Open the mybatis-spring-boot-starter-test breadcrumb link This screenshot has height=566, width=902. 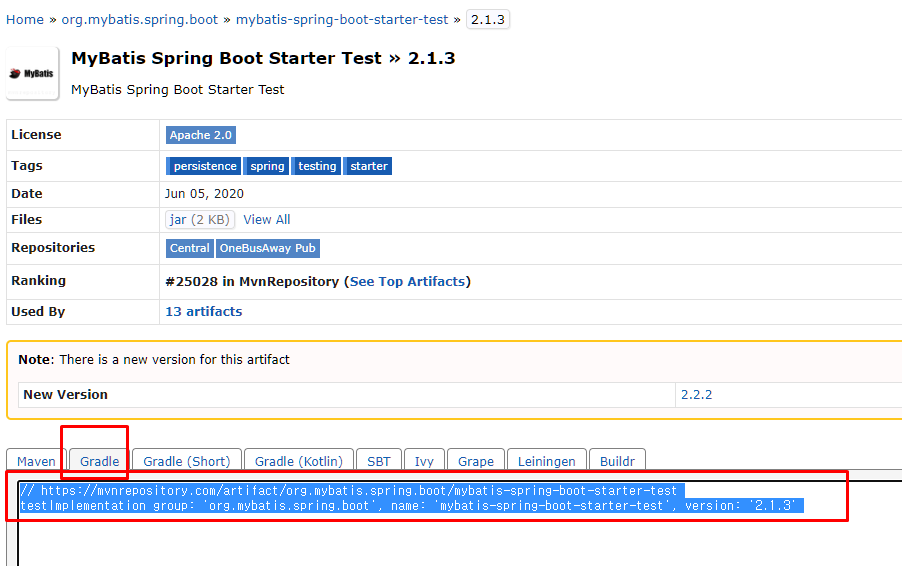click(342, 20)
